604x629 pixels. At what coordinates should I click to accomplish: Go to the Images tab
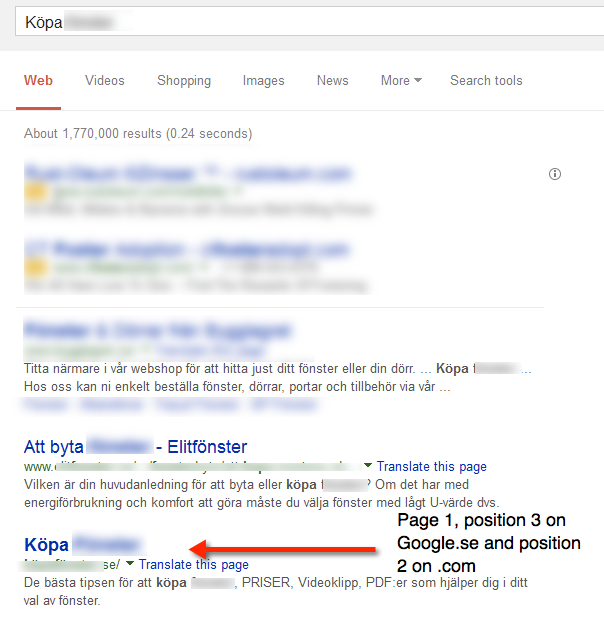point(263,81)
